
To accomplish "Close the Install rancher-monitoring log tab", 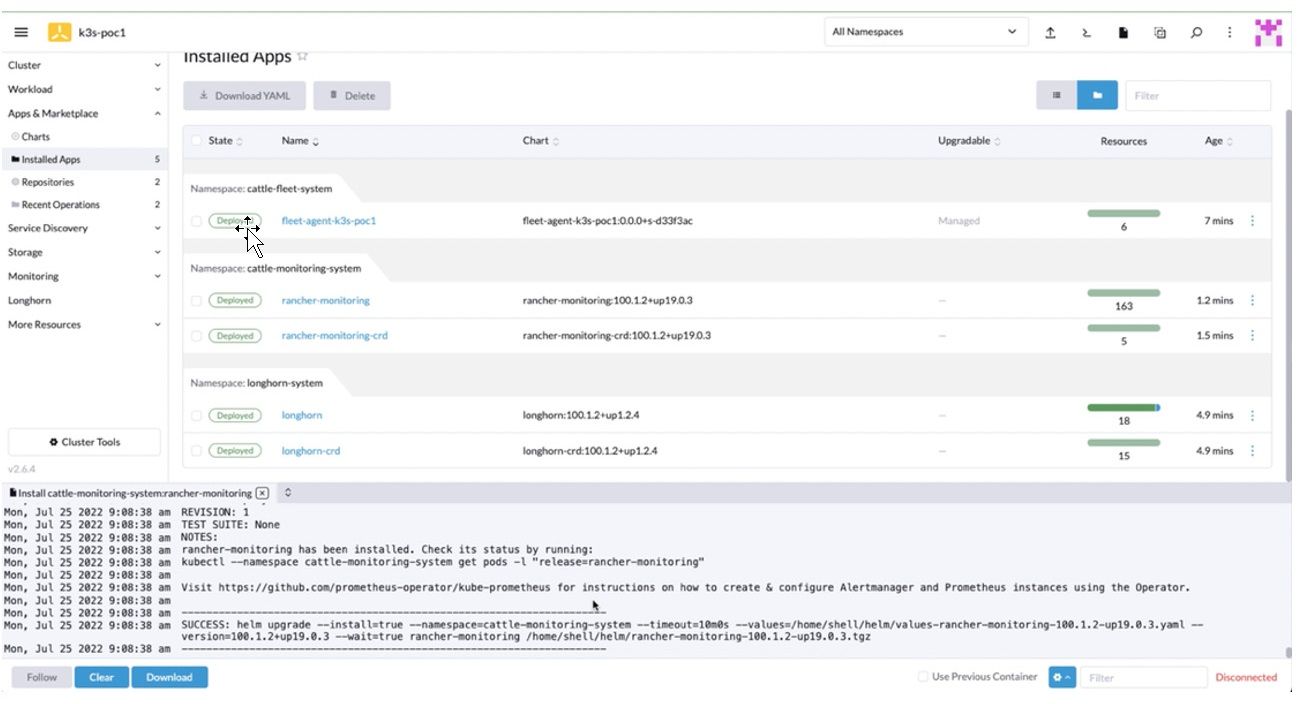I will (x=262, y=493).
